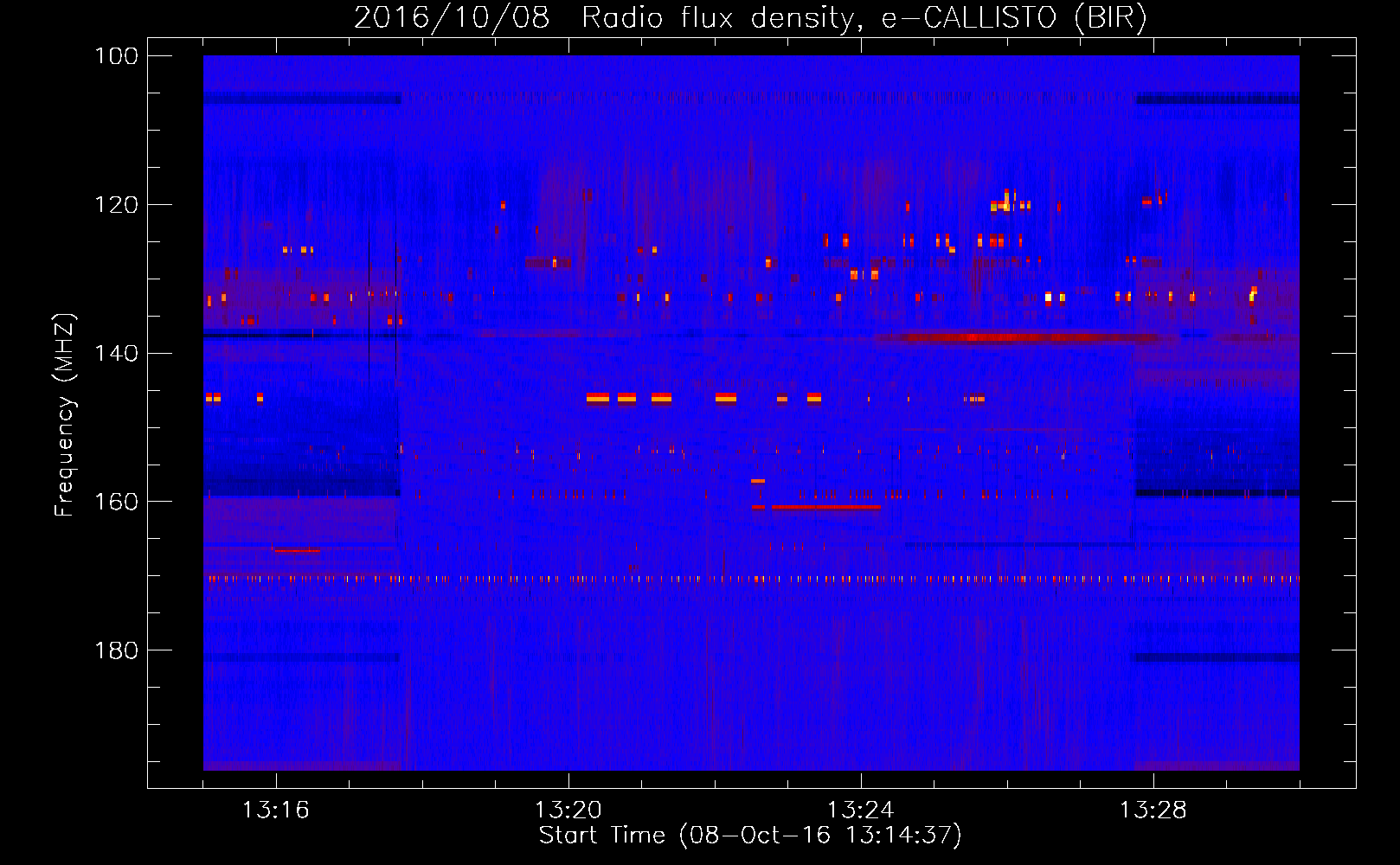This screenshot has width=1400, height=865.
Task: Click the "Frequency (MHZ)" axis label
Action: point(65,414)
